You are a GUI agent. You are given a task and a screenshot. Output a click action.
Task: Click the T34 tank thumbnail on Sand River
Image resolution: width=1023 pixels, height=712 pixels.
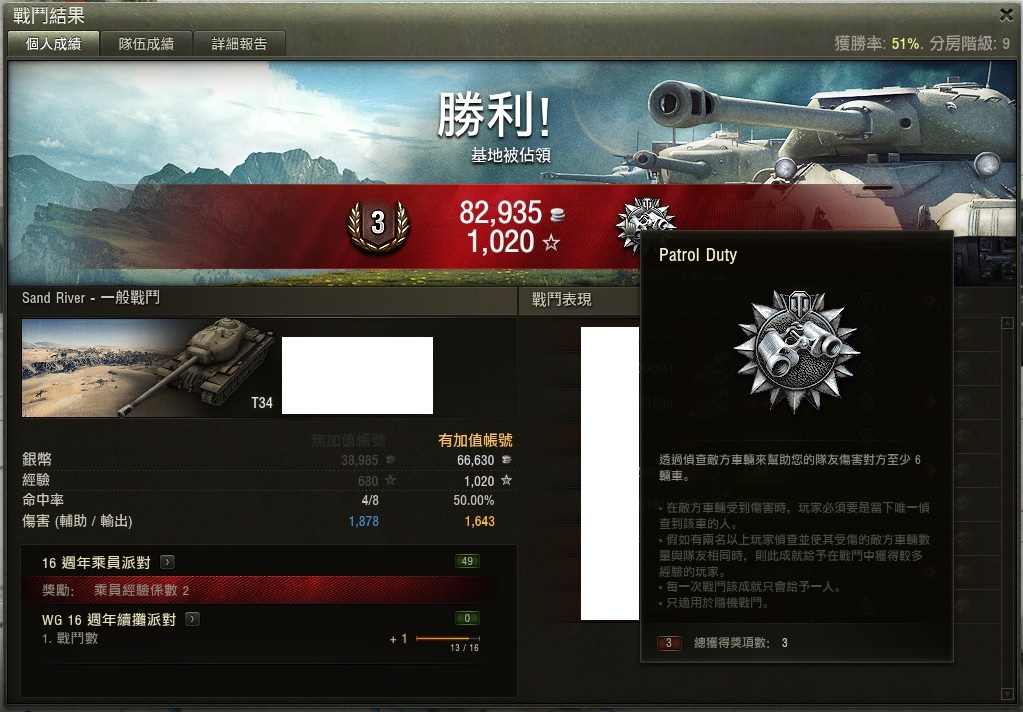[149, 367]
